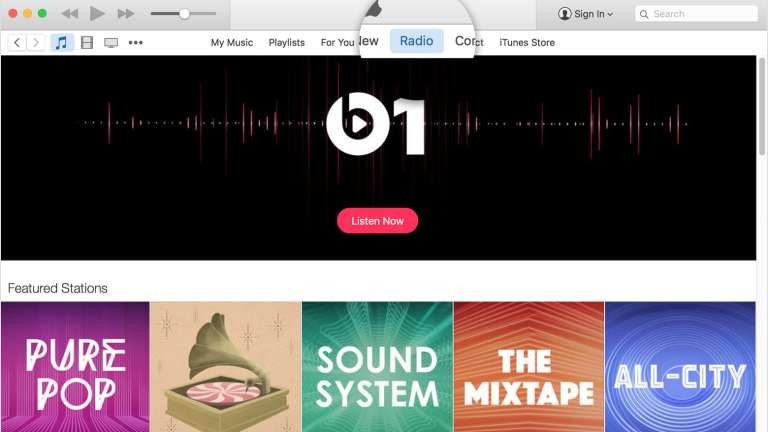Go back with the left chevron

tap(17, 43)
